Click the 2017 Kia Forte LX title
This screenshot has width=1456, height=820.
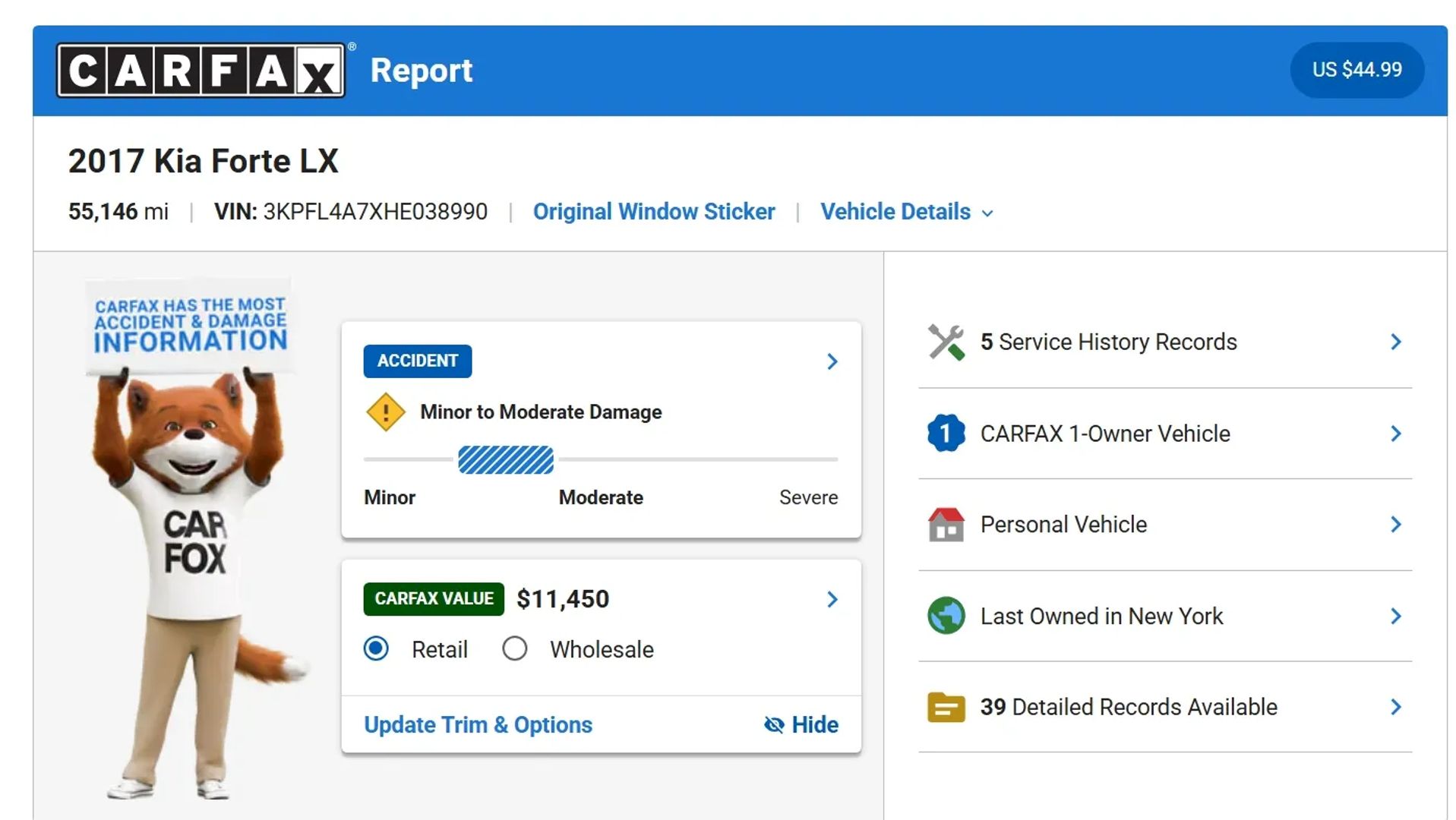203,161
